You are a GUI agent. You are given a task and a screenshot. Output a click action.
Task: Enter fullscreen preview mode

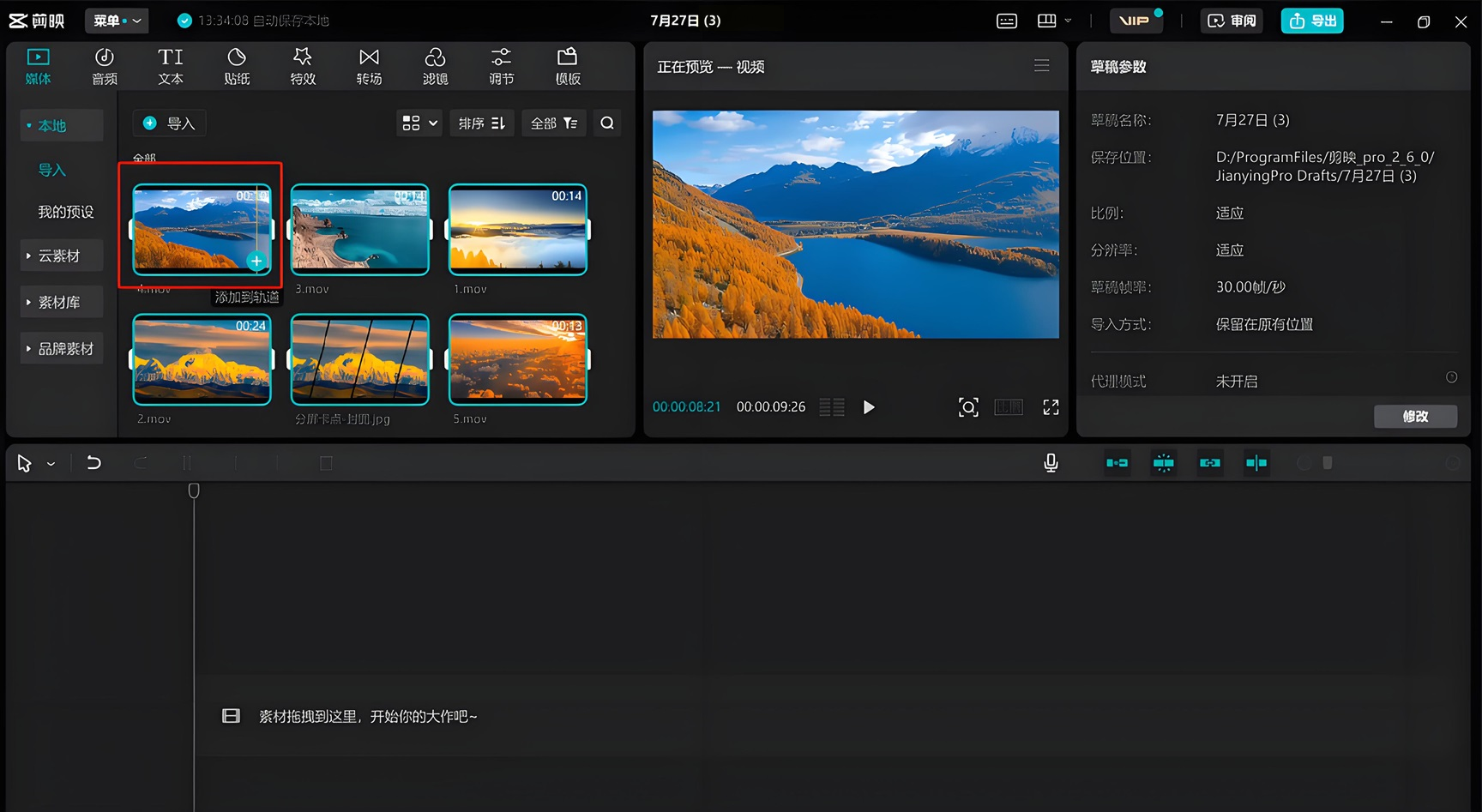tap(1051, 407)
